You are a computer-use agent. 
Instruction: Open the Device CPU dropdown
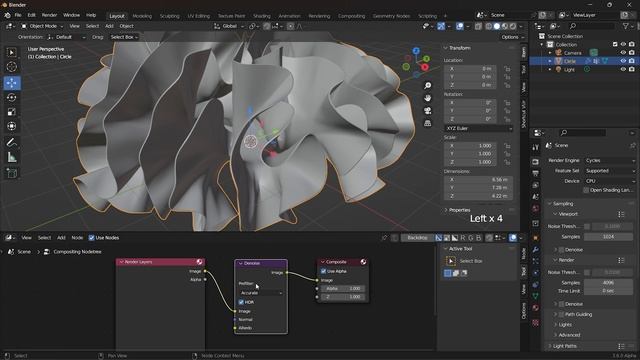pyautogui.click(x=610, y=181)
